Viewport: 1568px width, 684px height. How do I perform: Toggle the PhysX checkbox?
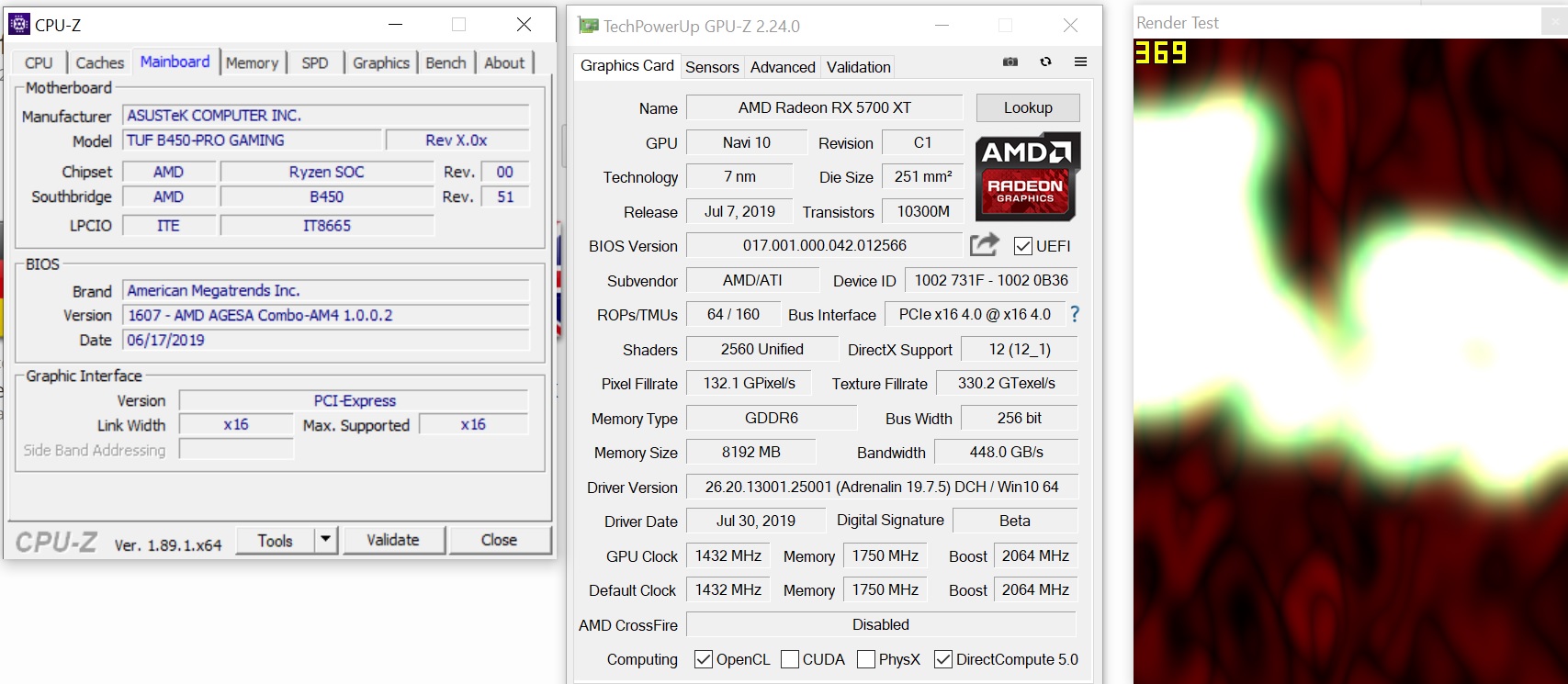pyautogui.click(x=865, y=659)
